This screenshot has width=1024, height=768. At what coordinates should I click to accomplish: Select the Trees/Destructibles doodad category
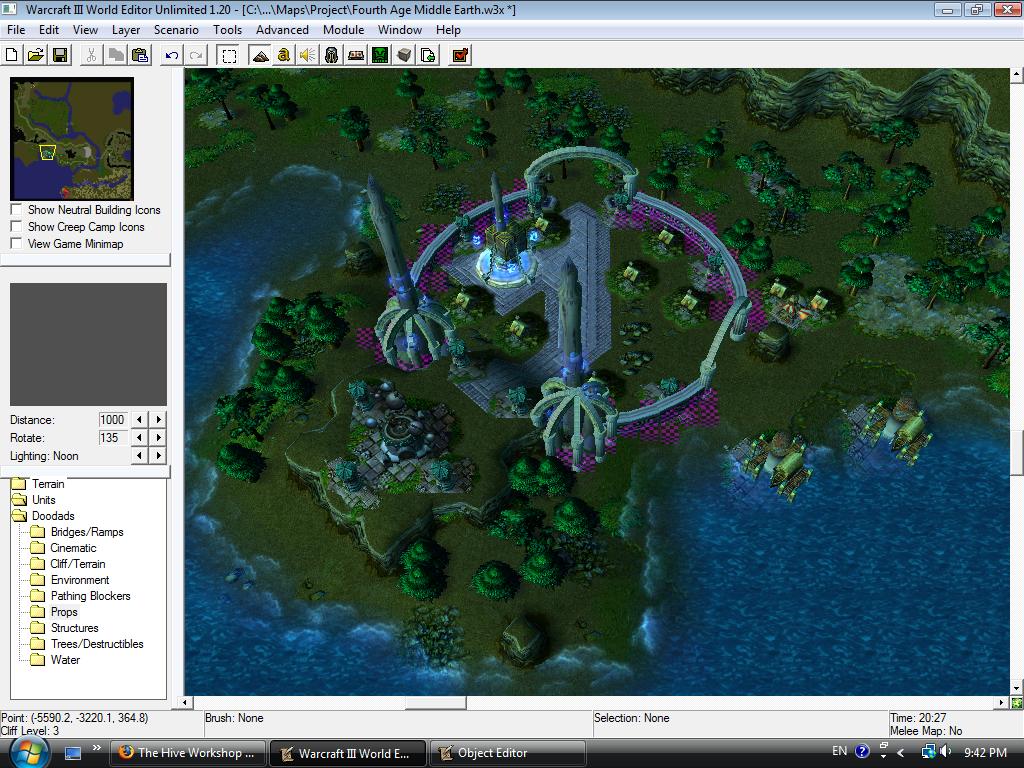point(97,644)
